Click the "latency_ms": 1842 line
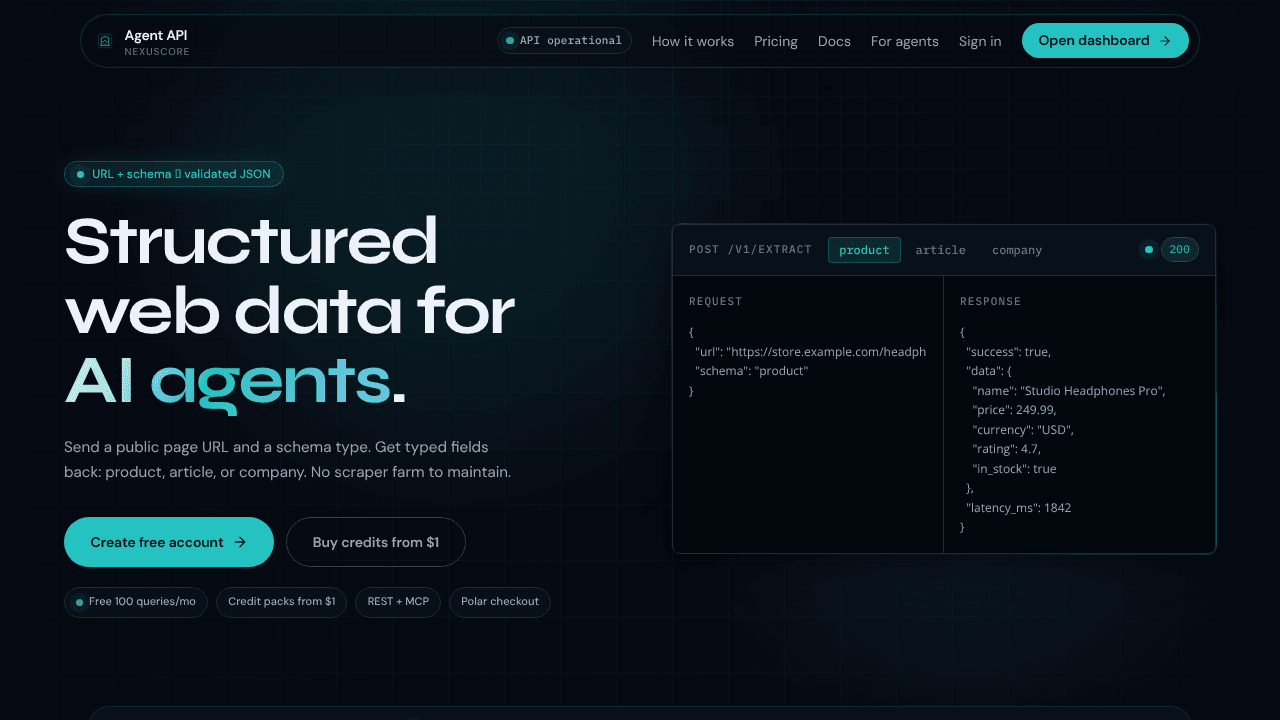This screenshot has width=1280, height=720. pos(1019,508)
